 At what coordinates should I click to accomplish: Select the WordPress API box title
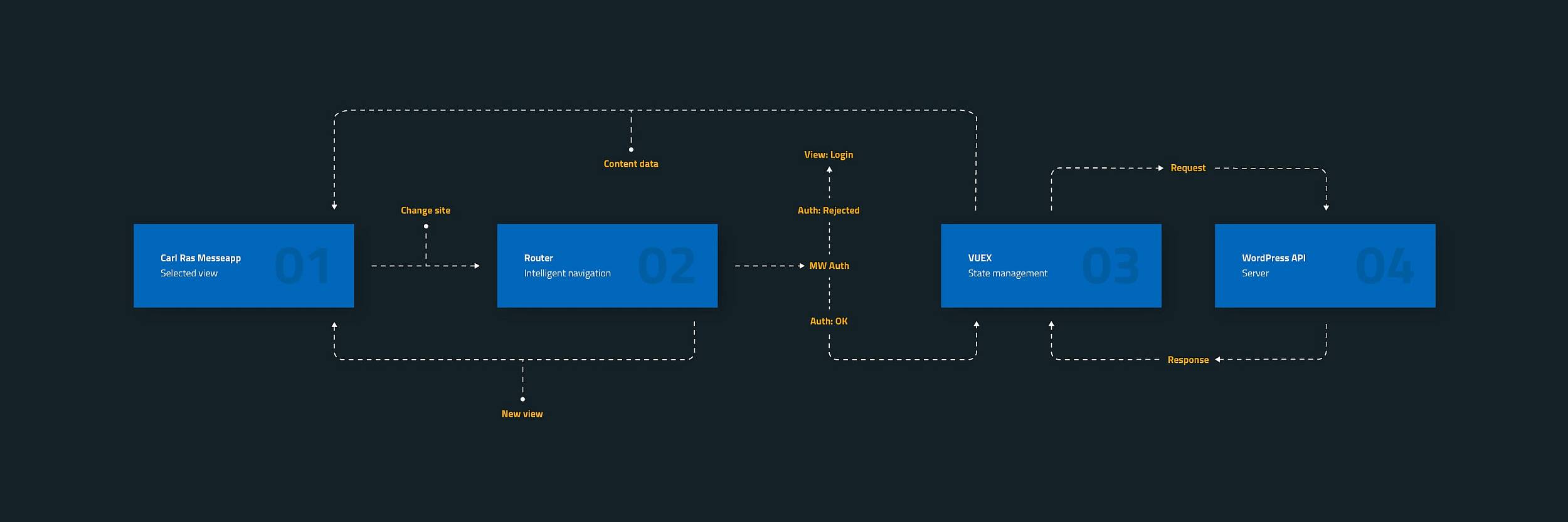pyautogui.click(x=1273, y=258)
